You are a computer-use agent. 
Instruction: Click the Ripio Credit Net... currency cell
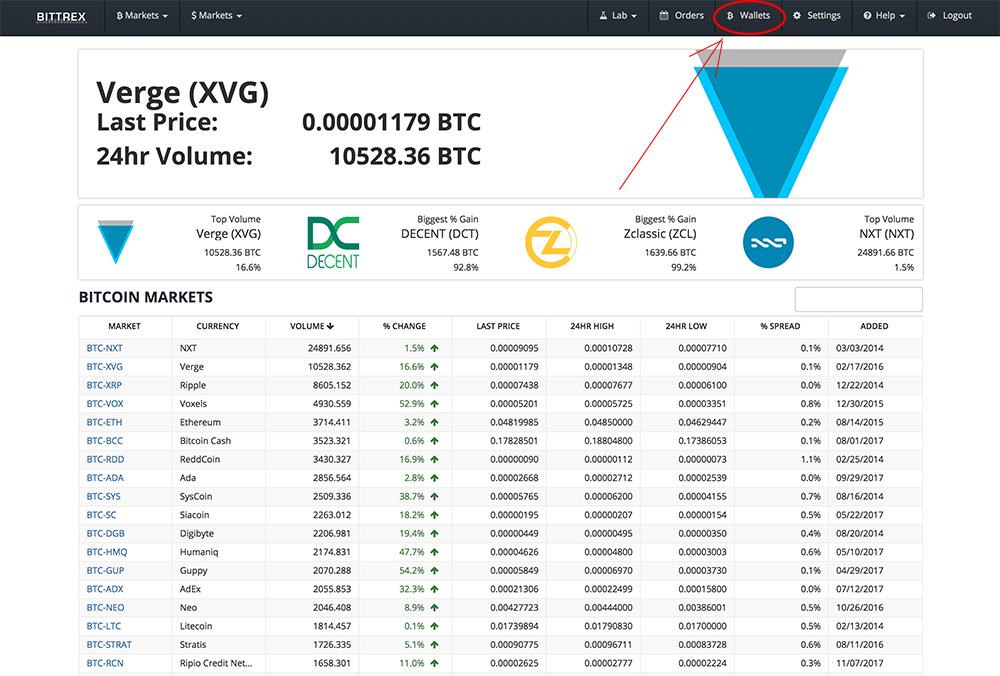(216, 663)
